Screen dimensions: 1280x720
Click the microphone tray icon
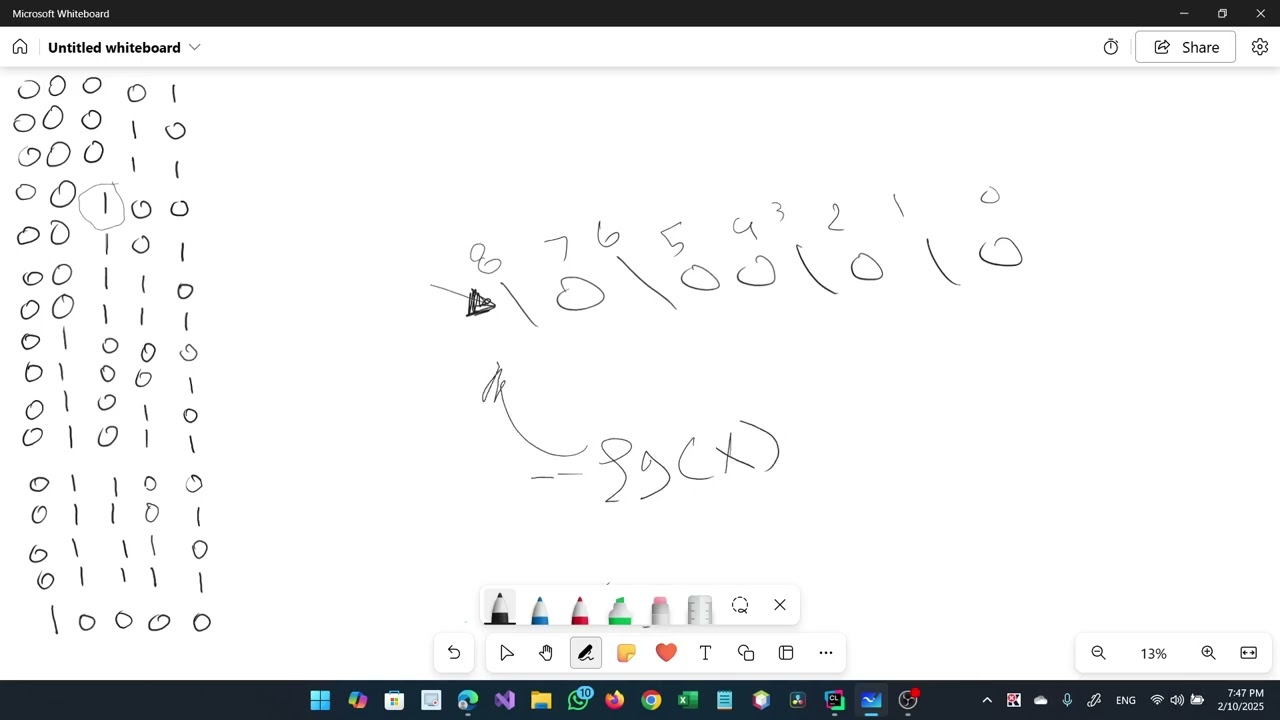coord(1067,700)
